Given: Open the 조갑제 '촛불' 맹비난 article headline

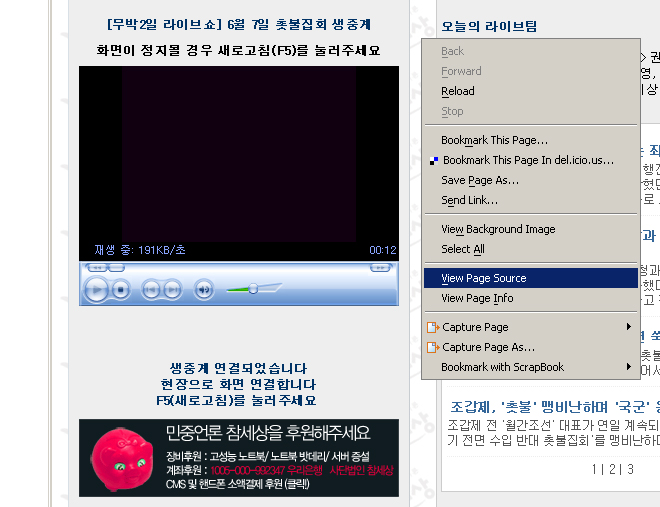Looking at the screenshot, I should coord(555,407).
